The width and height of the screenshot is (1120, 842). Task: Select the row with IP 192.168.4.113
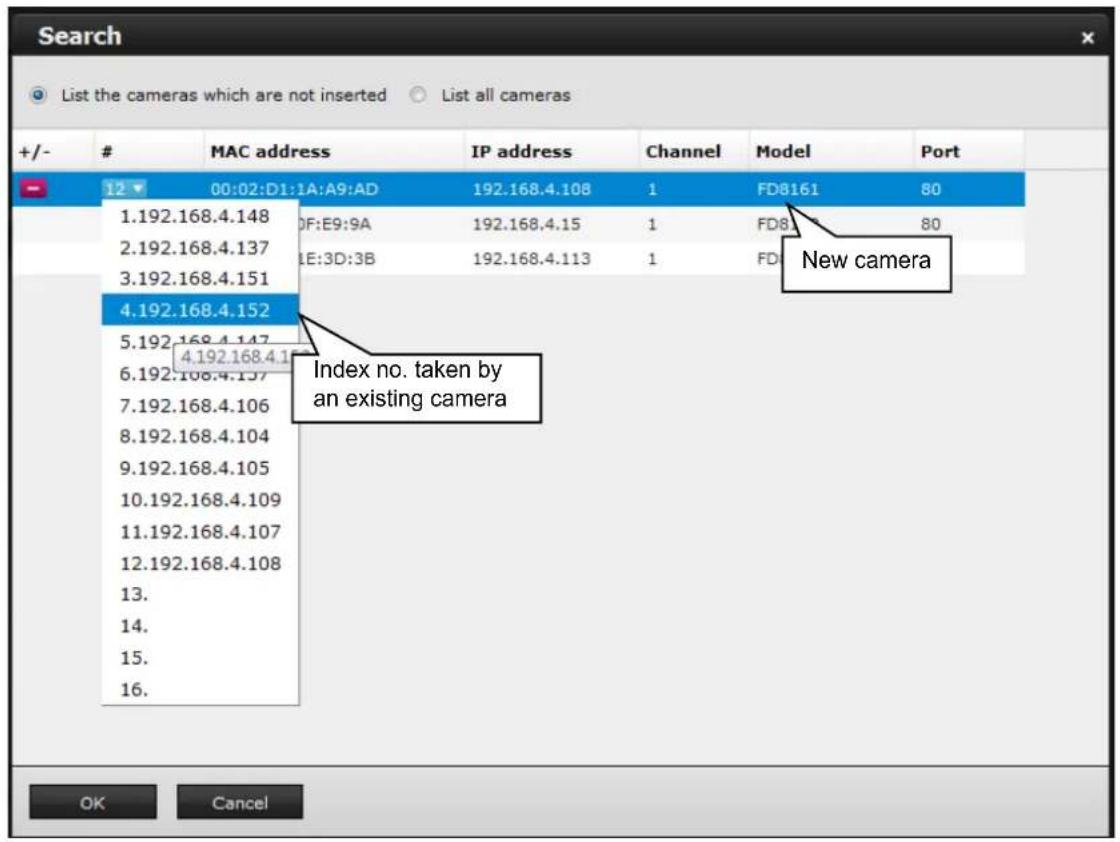tap(519, 259)
